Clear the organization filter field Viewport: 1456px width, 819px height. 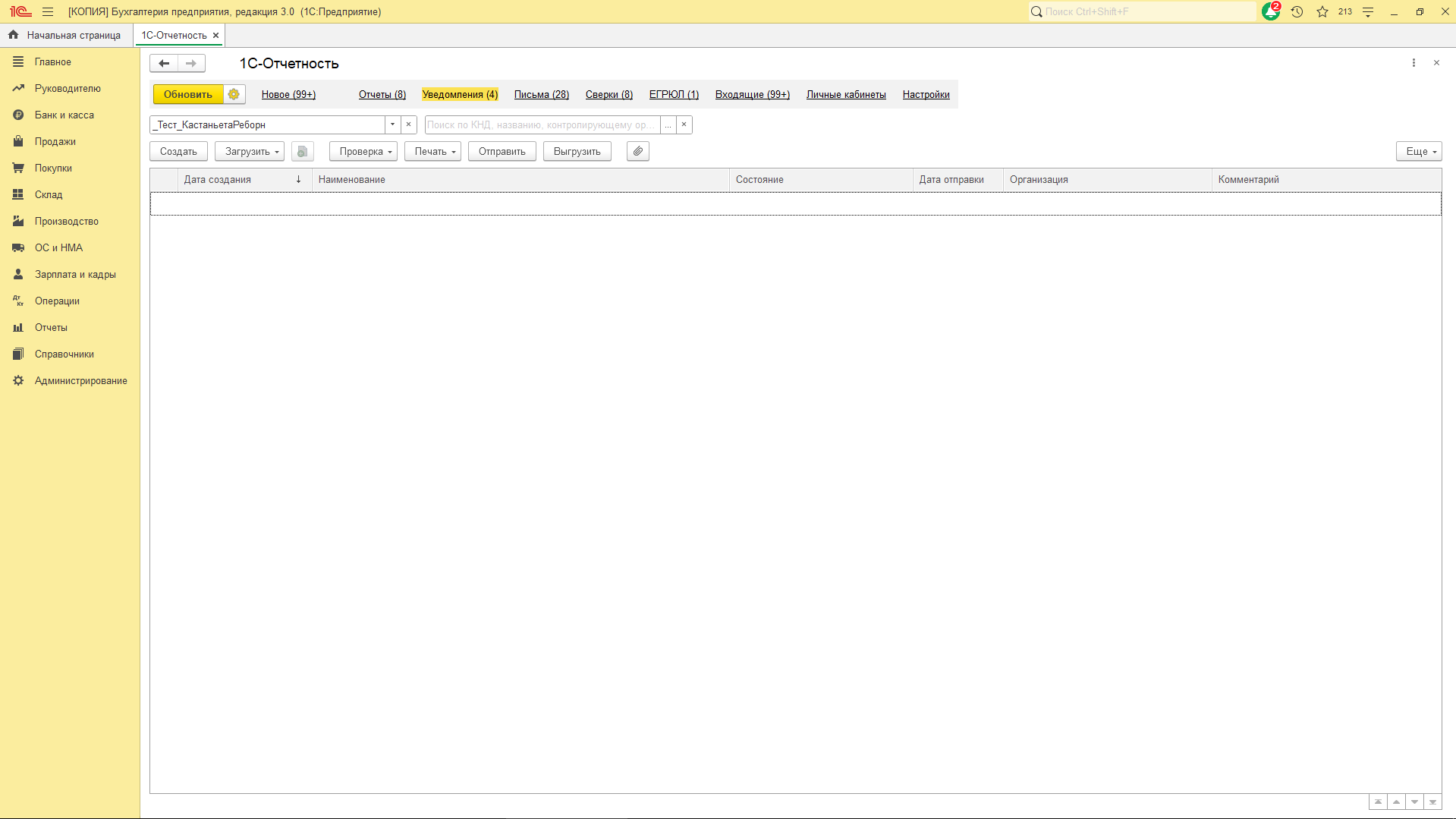coord(408,124)
